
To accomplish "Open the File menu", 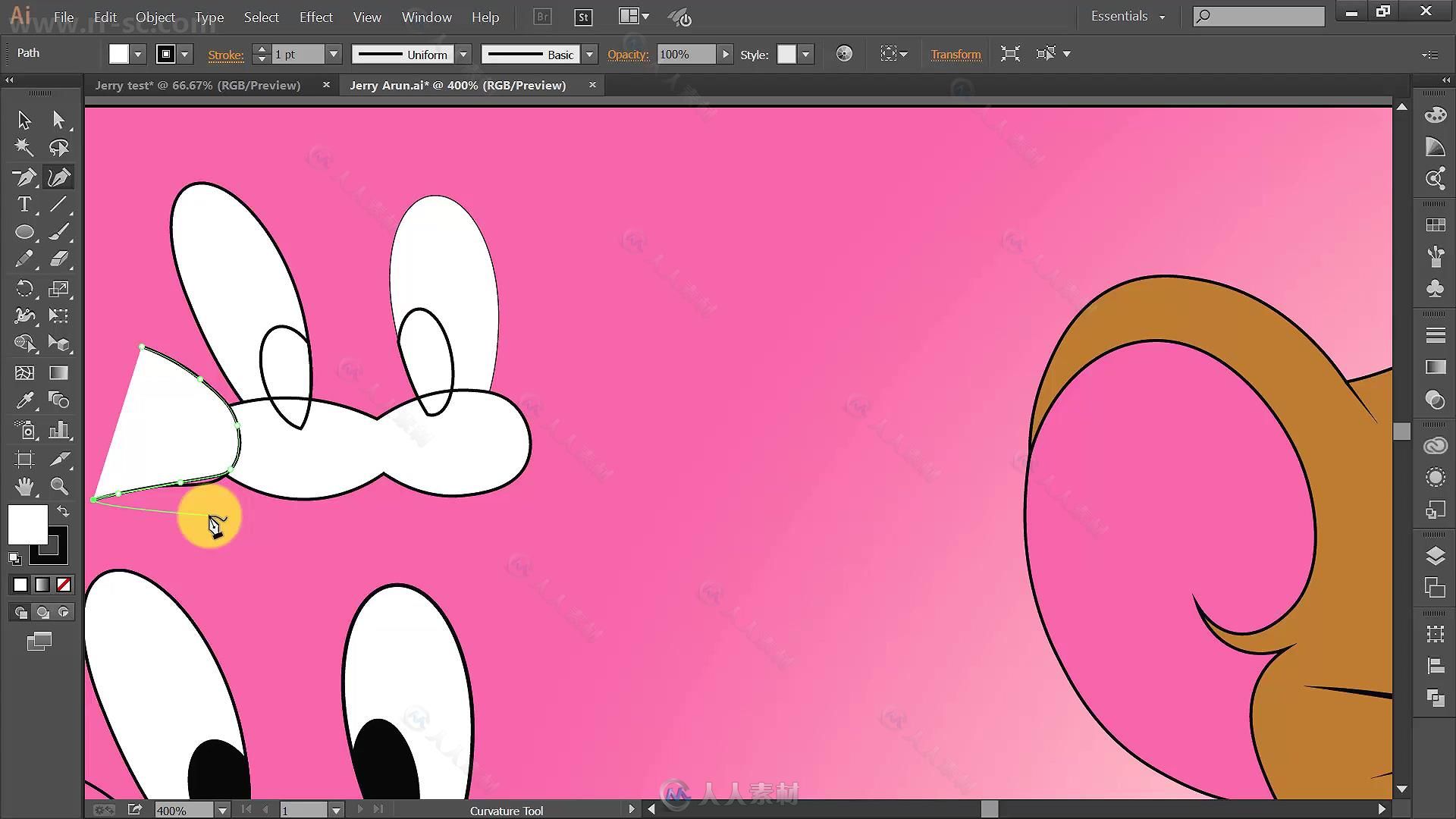I will click(x=64, y=17).
